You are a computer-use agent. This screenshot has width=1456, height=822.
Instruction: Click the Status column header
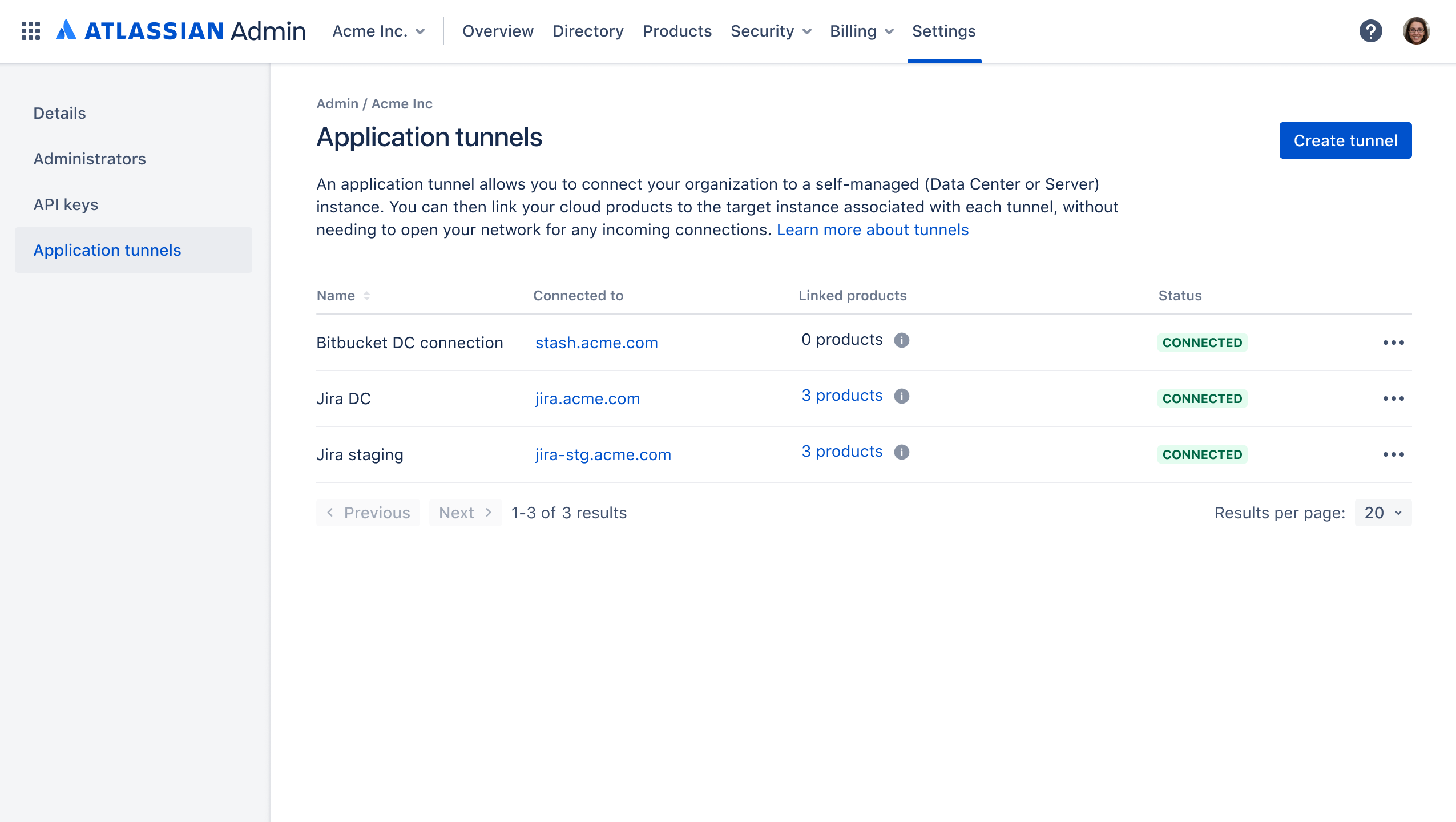(1180, 296)
